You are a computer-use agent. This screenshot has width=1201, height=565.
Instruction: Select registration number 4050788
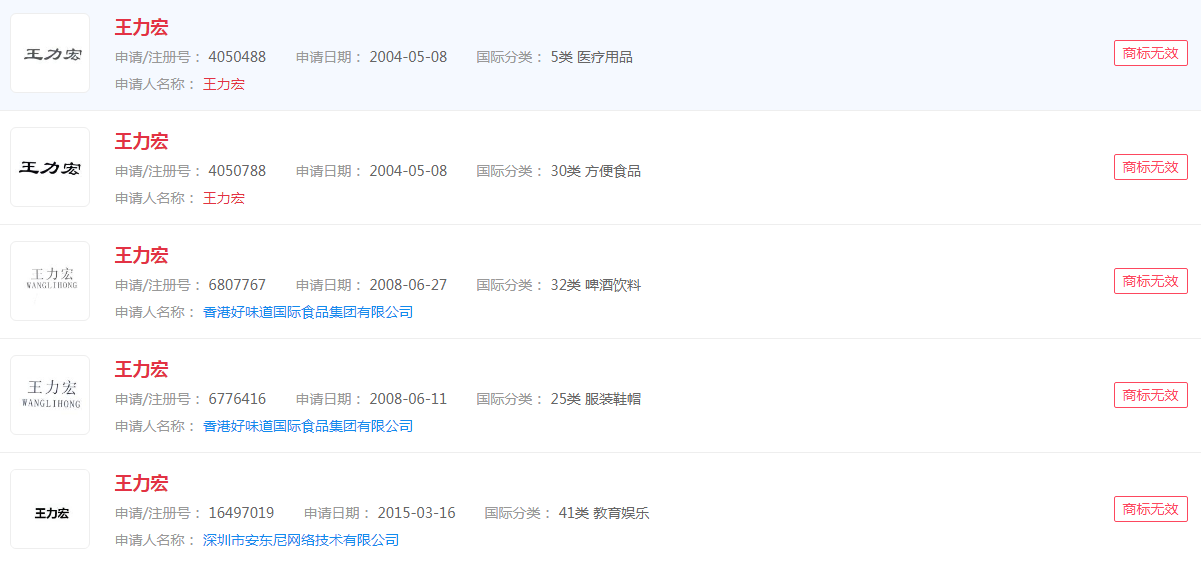tap(237, 171)
